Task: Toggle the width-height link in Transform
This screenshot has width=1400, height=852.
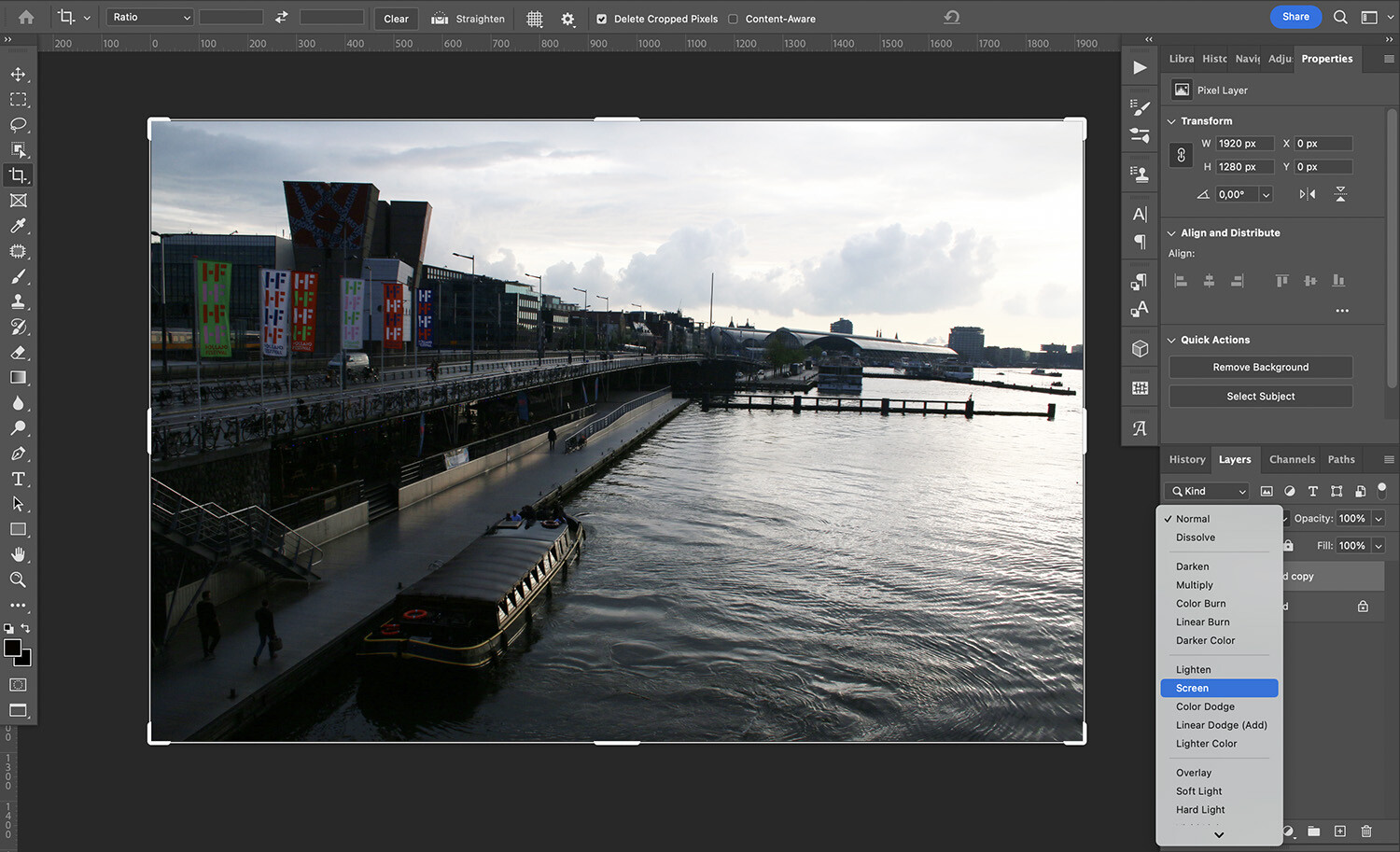Action: point(1181,154)
